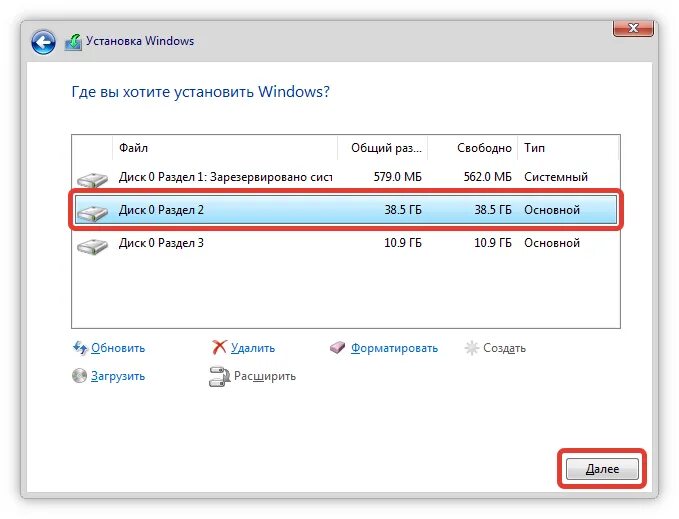Screen dimensions: 679x519
Task: Click the Системный type cell
Action: pyautogui.click(x=556, y=177)
